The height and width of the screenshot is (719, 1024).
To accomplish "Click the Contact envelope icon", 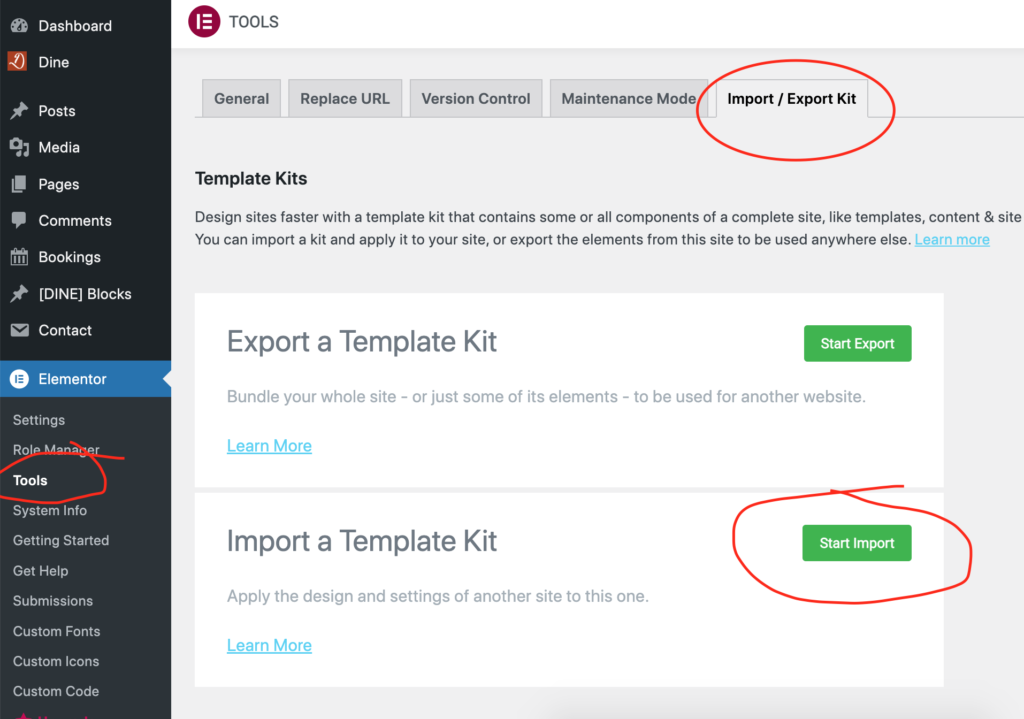I will [20, 330].
